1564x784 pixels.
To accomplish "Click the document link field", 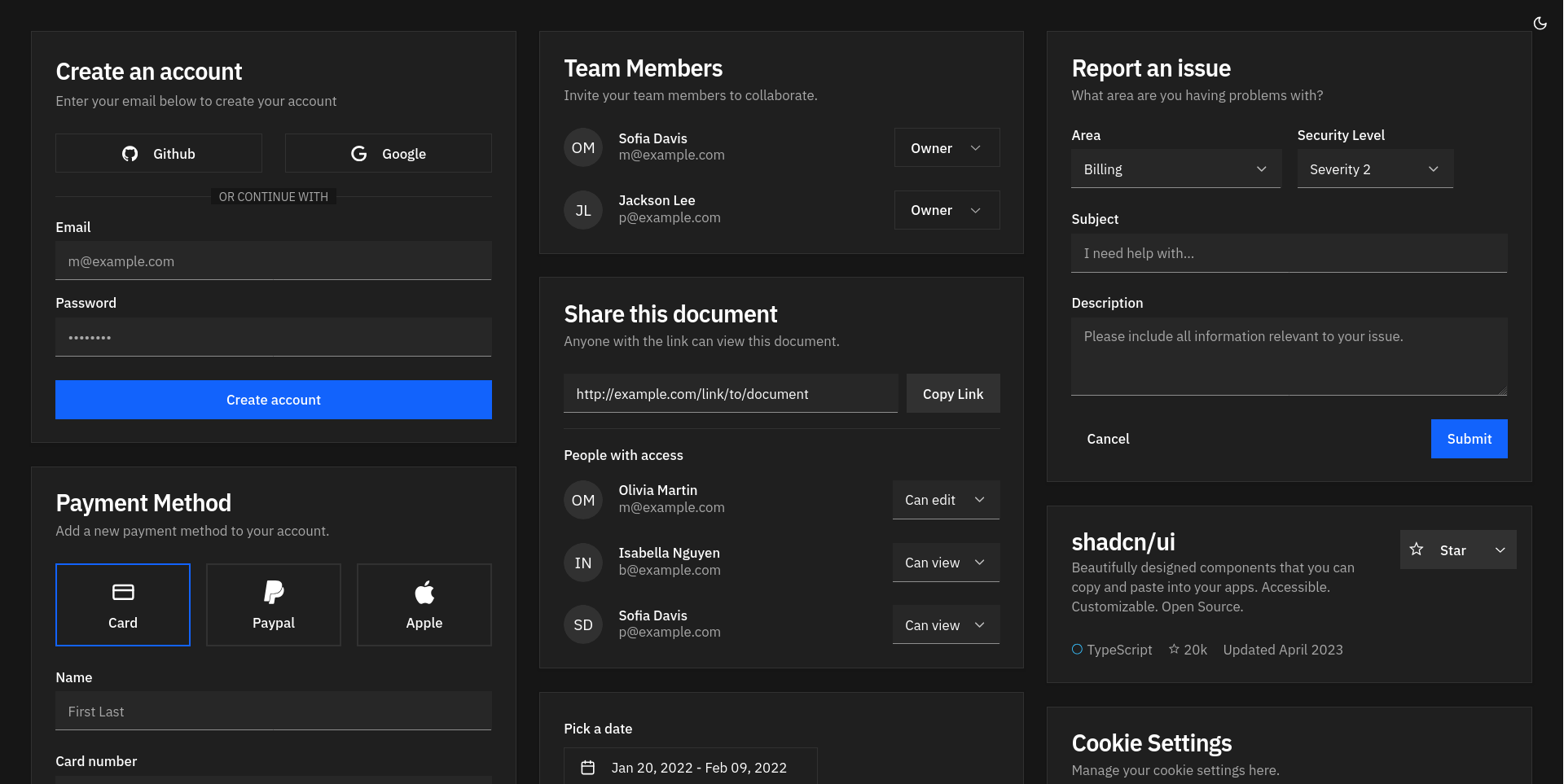I will click(731, 393).
